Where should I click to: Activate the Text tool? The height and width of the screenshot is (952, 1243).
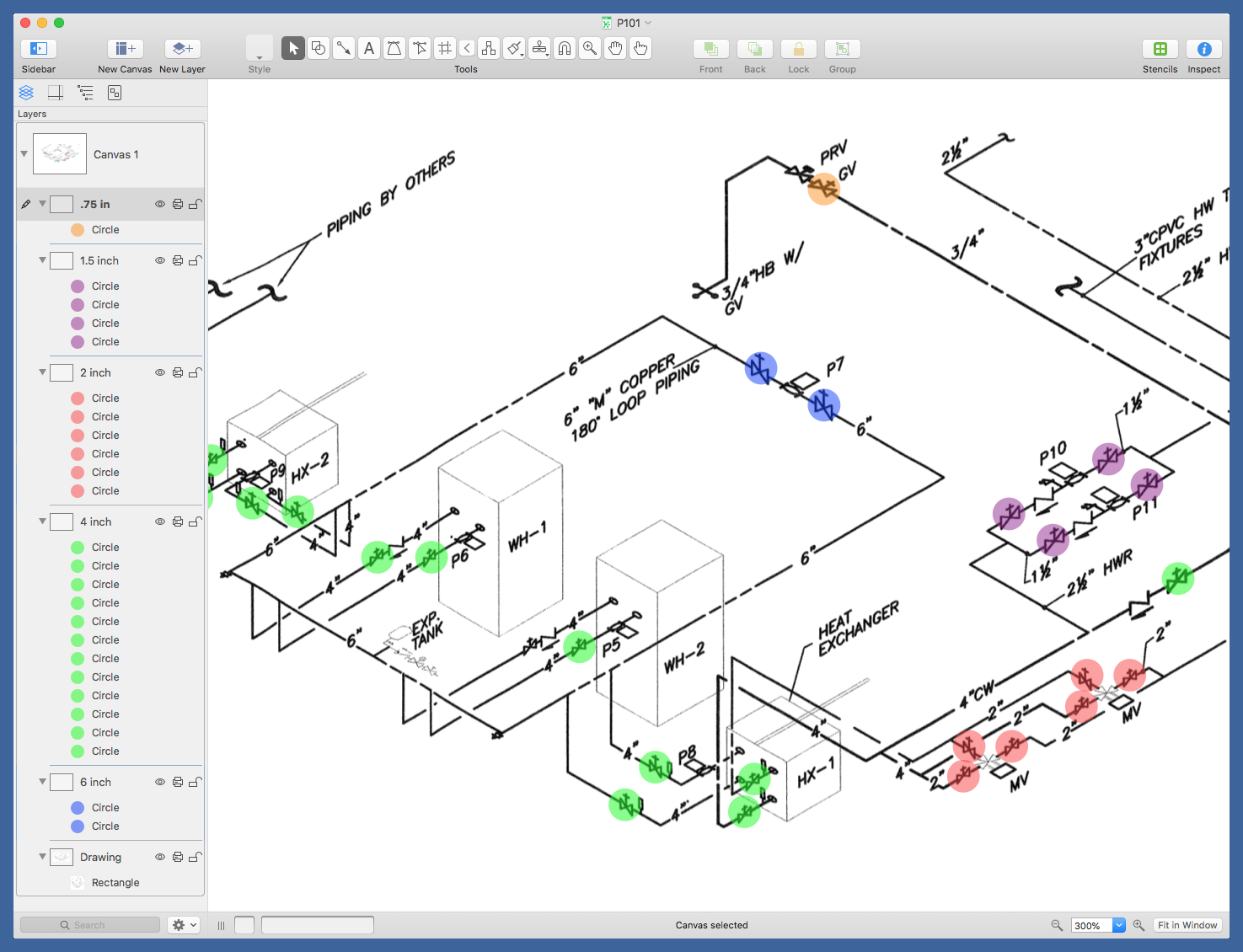369,48
